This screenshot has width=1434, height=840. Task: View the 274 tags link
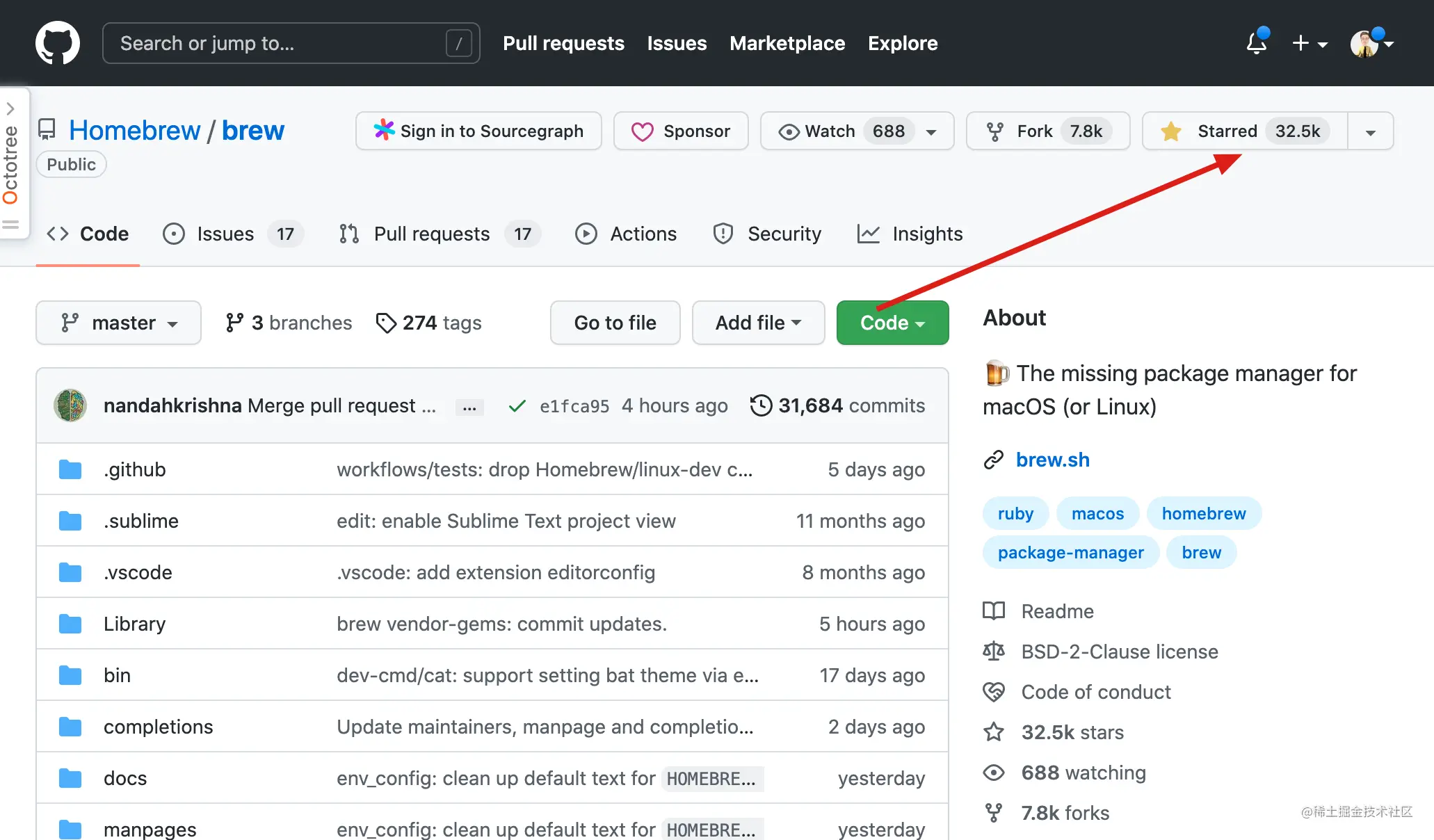point(428,323)
